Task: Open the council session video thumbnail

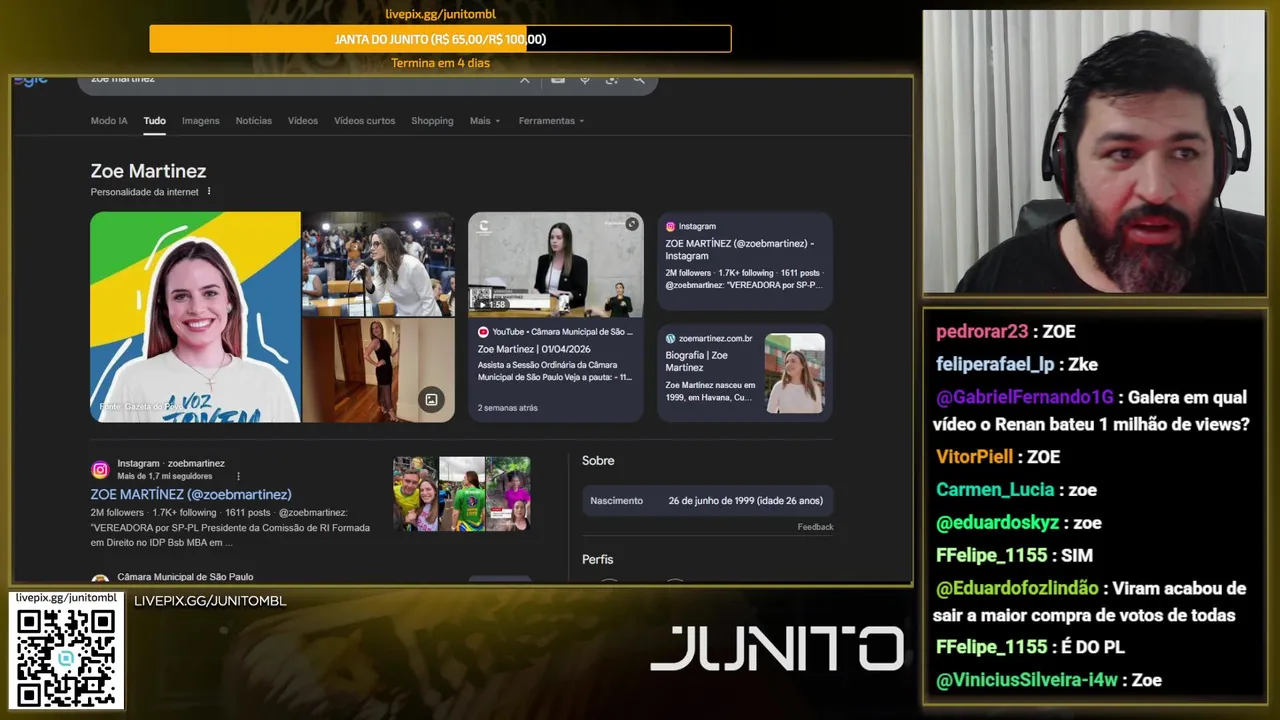Action: [x=555, y=264]
